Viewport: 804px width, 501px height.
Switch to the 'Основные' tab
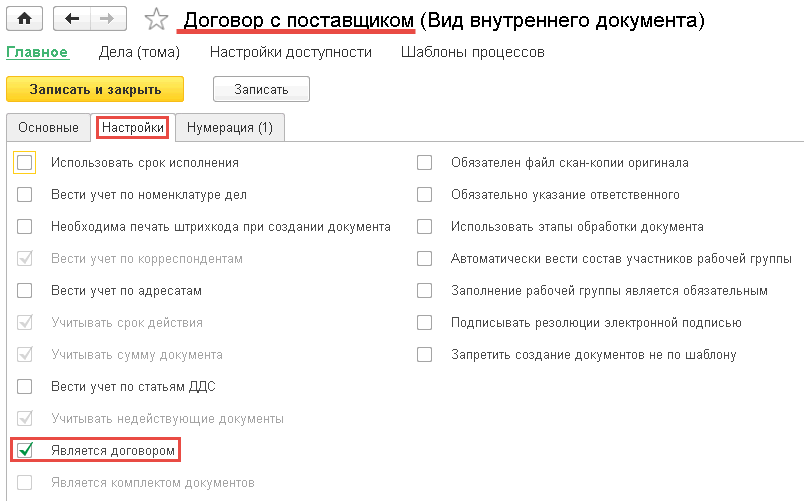(x=48, y=128)
